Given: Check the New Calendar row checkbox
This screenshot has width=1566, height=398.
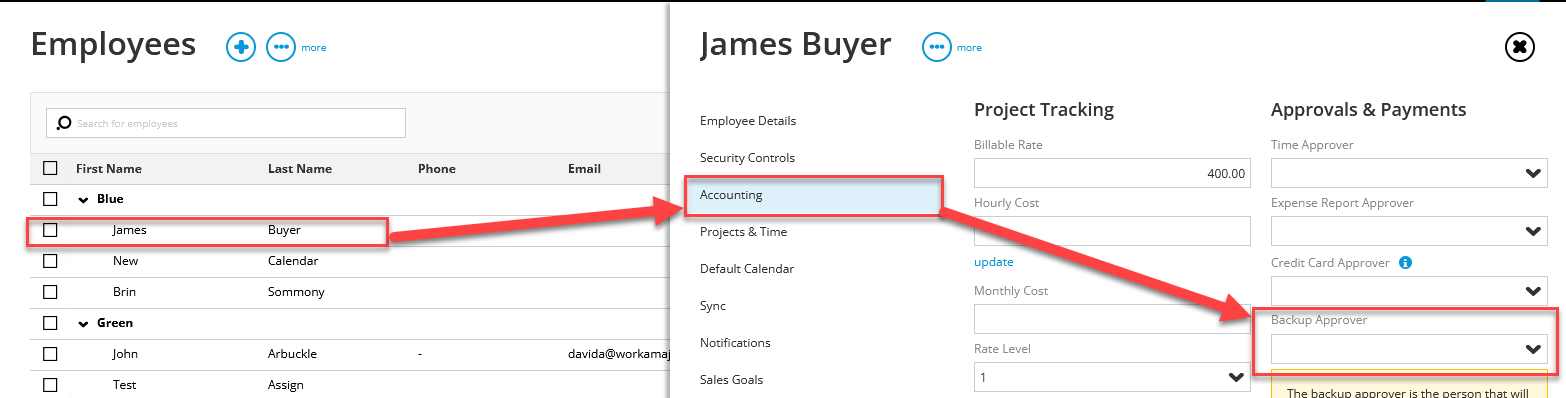Looking at the screenshot, I should (x=50, y=261).
